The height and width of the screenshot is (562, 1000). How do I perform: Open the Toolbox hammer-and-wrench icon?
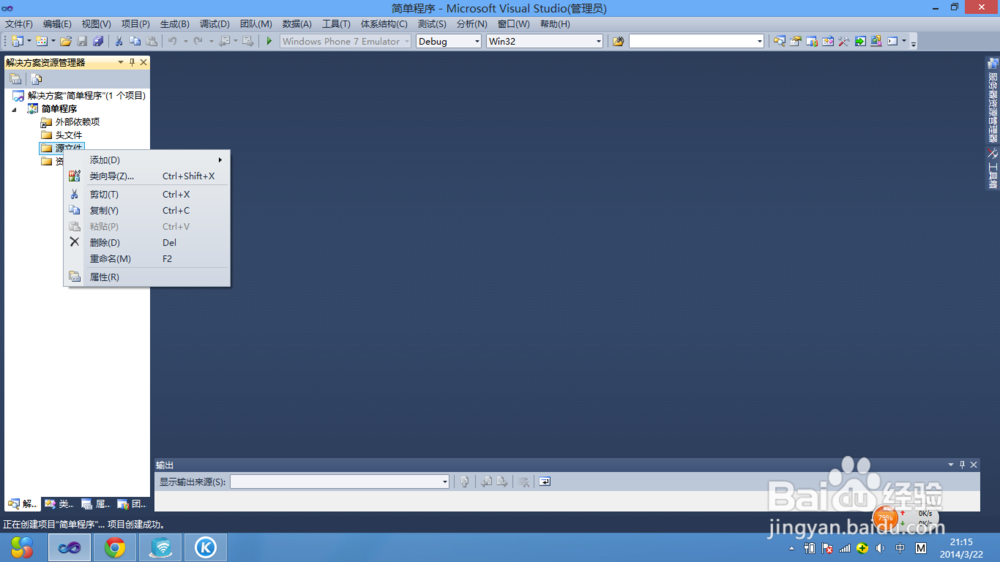844,41
